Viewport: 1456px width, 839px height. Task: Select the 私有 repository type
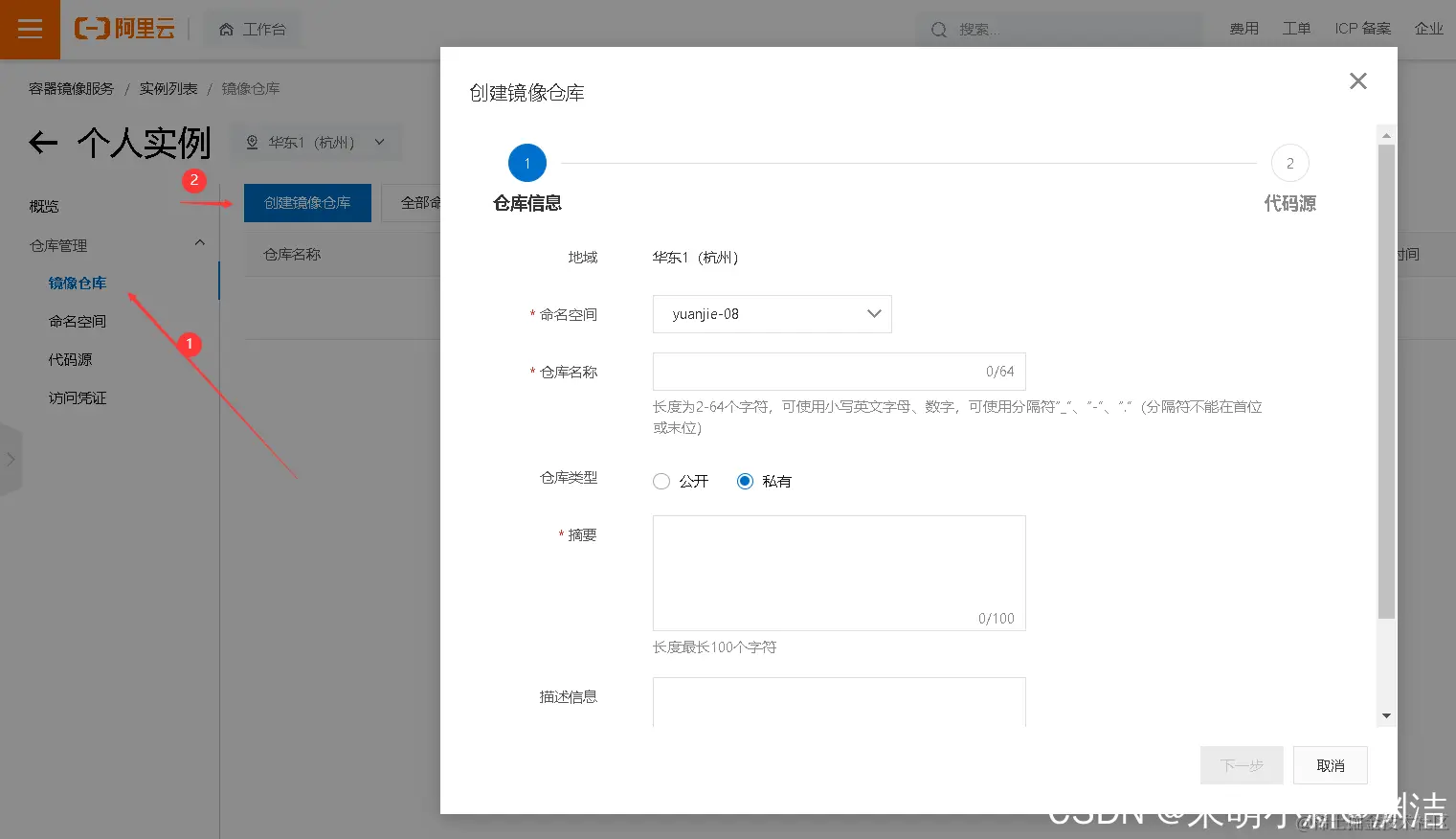tap(745, 481)
